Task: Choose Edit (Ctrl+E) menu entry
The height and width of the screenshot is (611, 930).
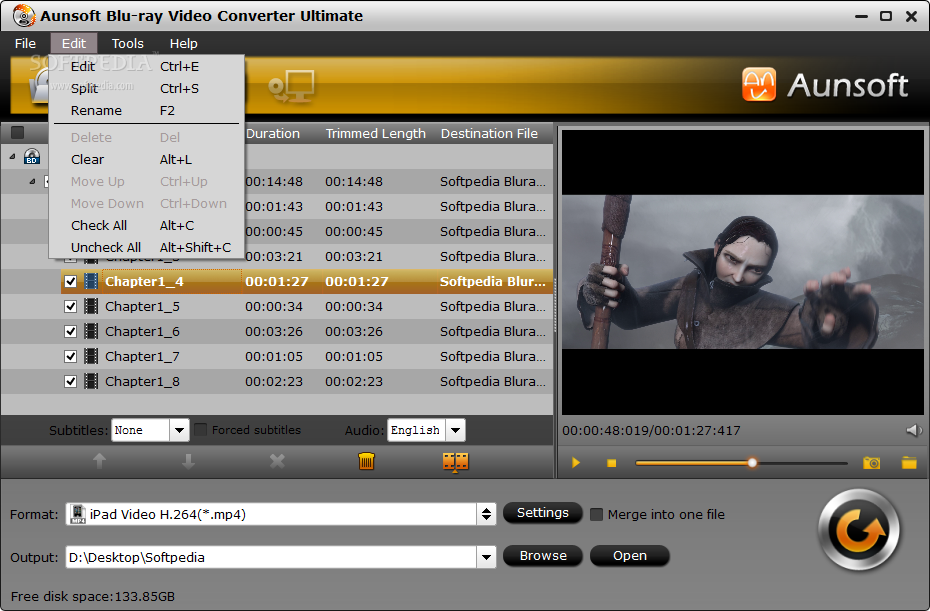Action: click(146, 66)
